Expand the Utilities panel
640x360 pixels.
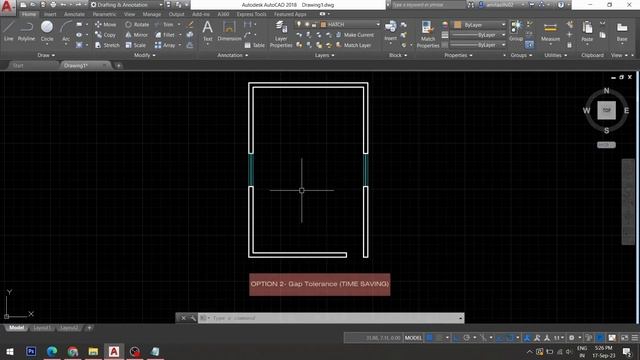coord(555,55)
